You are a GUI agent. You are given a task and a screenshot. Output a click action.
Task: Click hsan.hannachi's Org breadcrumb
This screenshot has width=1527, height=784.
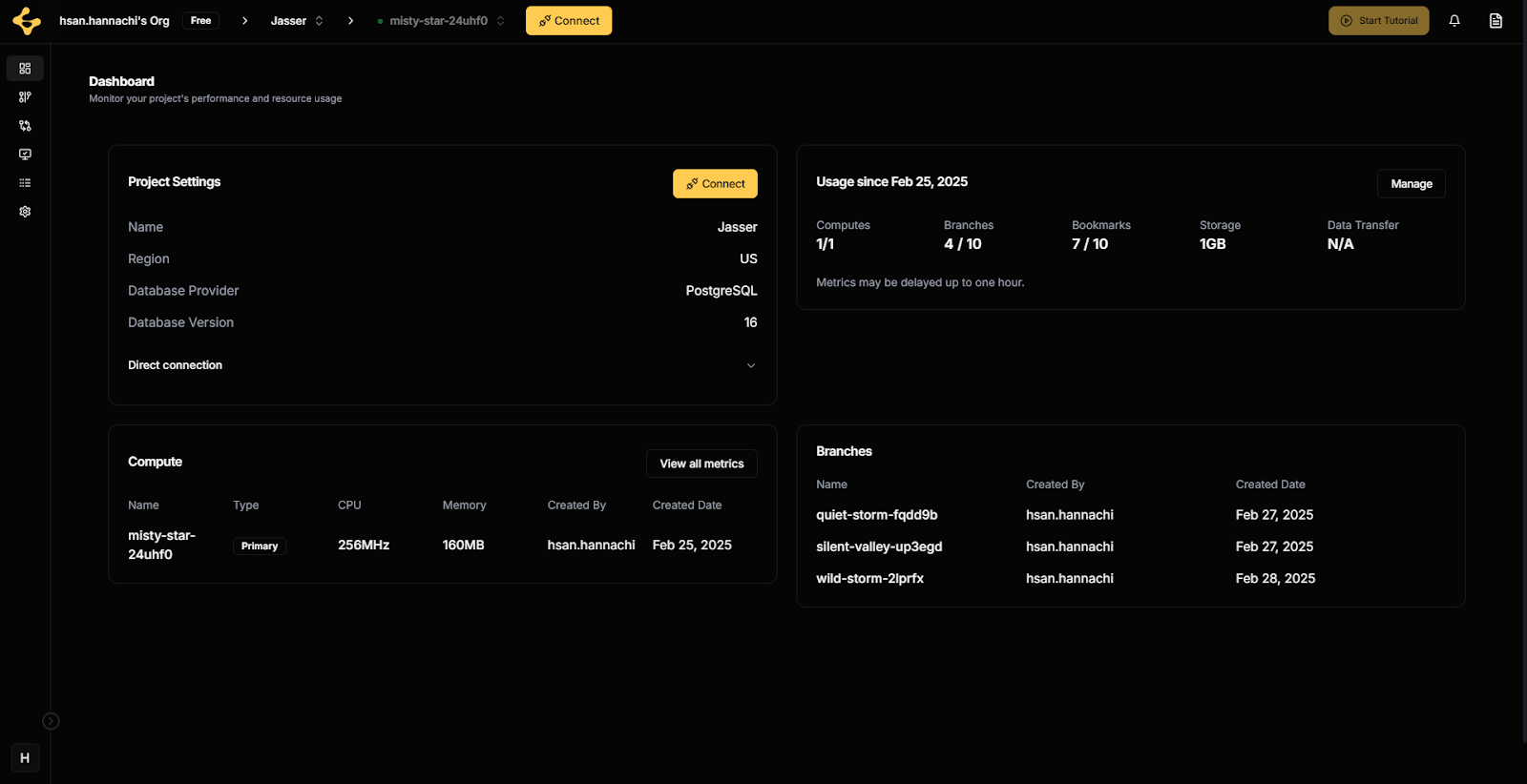coord(114,21)
